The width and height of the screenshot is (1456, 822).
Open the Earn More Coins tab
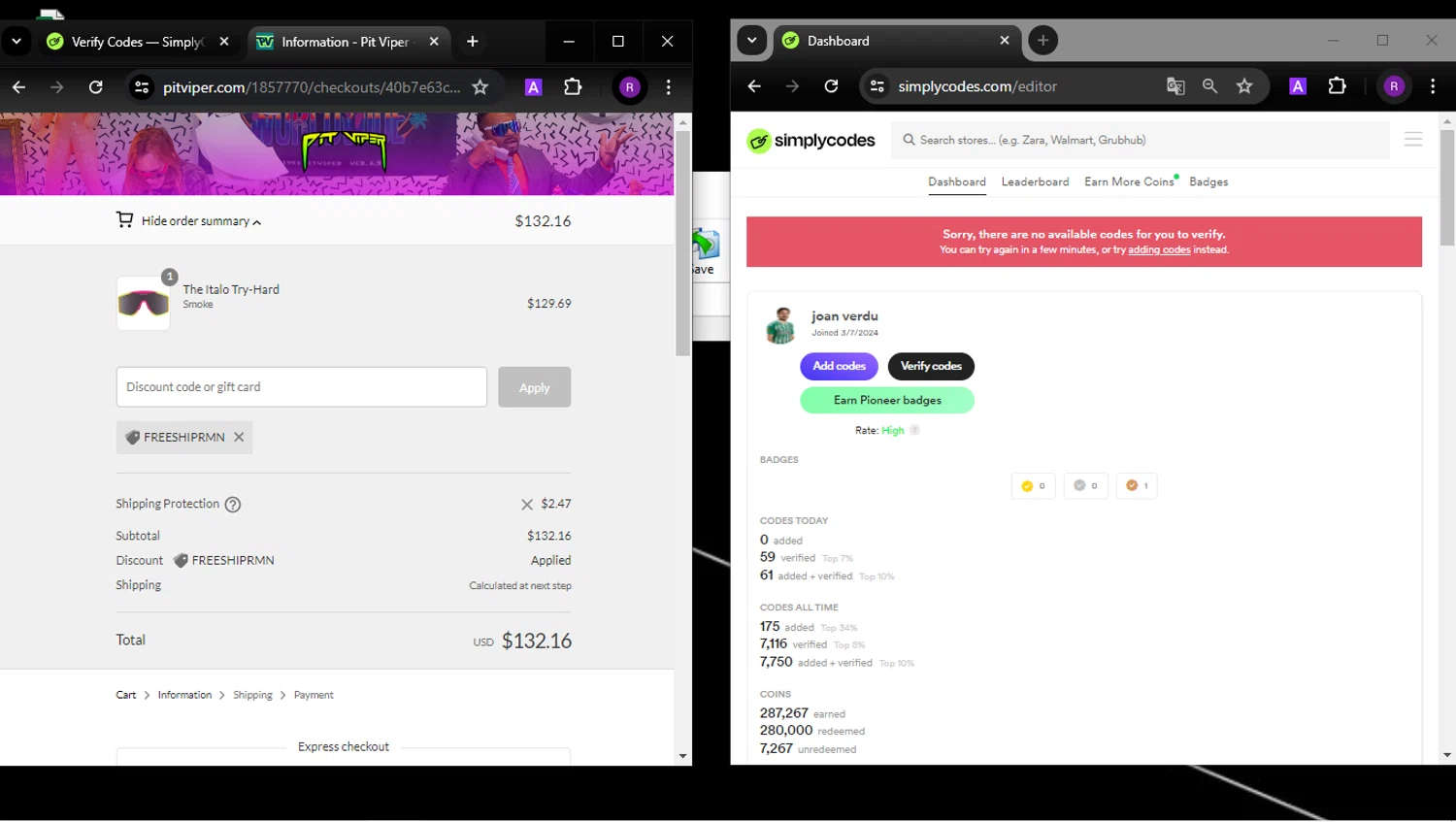tap(1130, 182)
